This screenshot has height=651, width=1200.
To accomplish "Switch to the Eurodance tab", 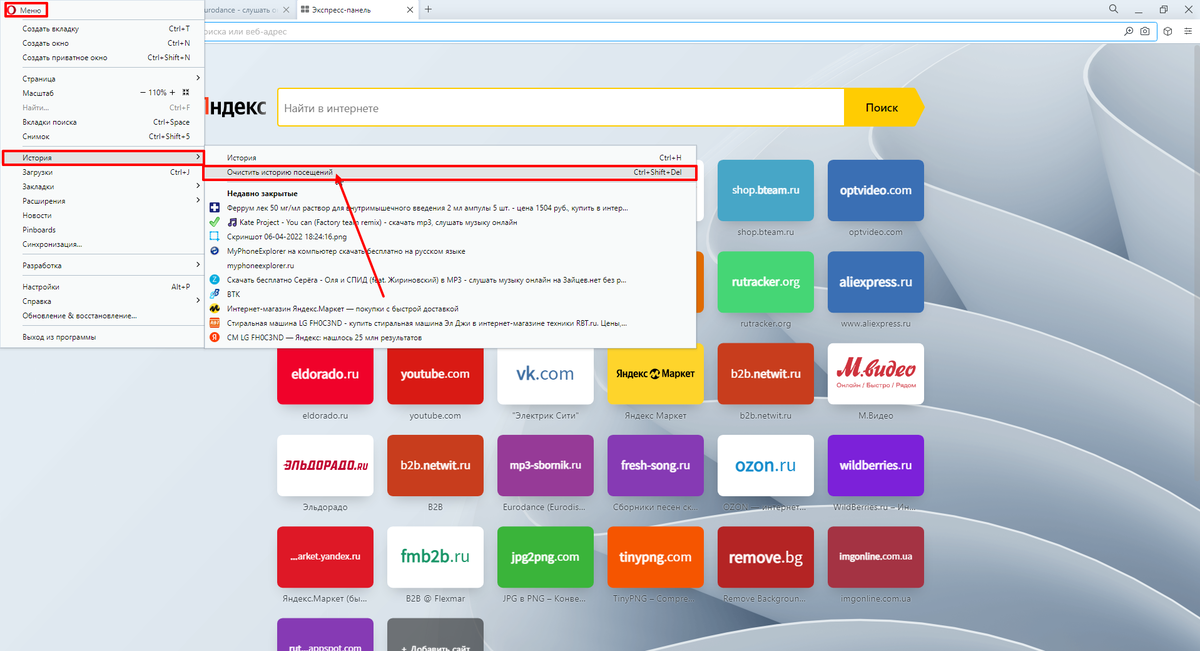I will click(247, 9).
